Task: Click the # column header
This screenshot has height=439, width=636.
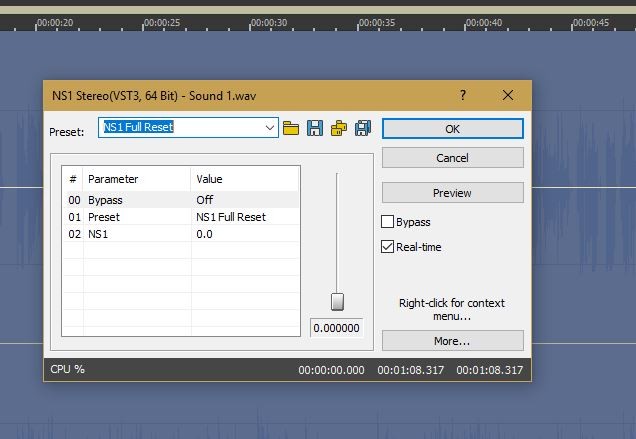Action: (x=73, y=179)
